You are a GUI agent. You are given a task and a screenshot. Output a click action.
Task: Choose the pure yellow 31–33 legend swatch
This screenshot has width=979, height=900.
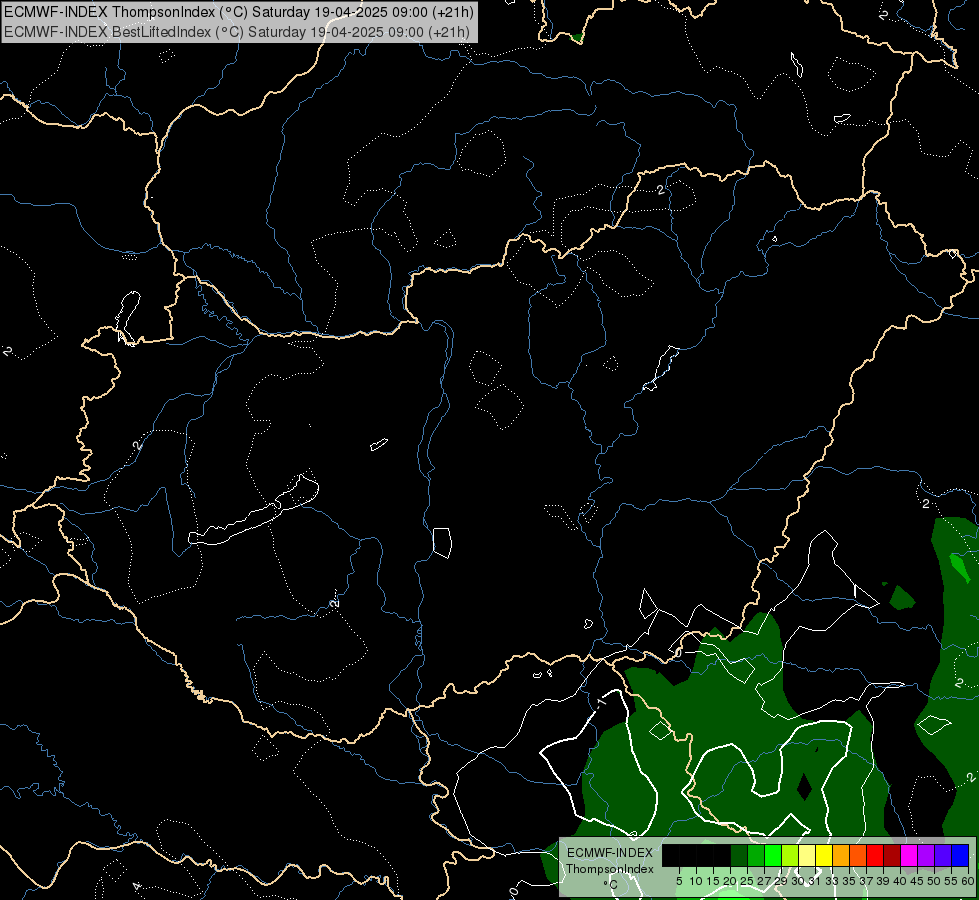click(824, 855)
